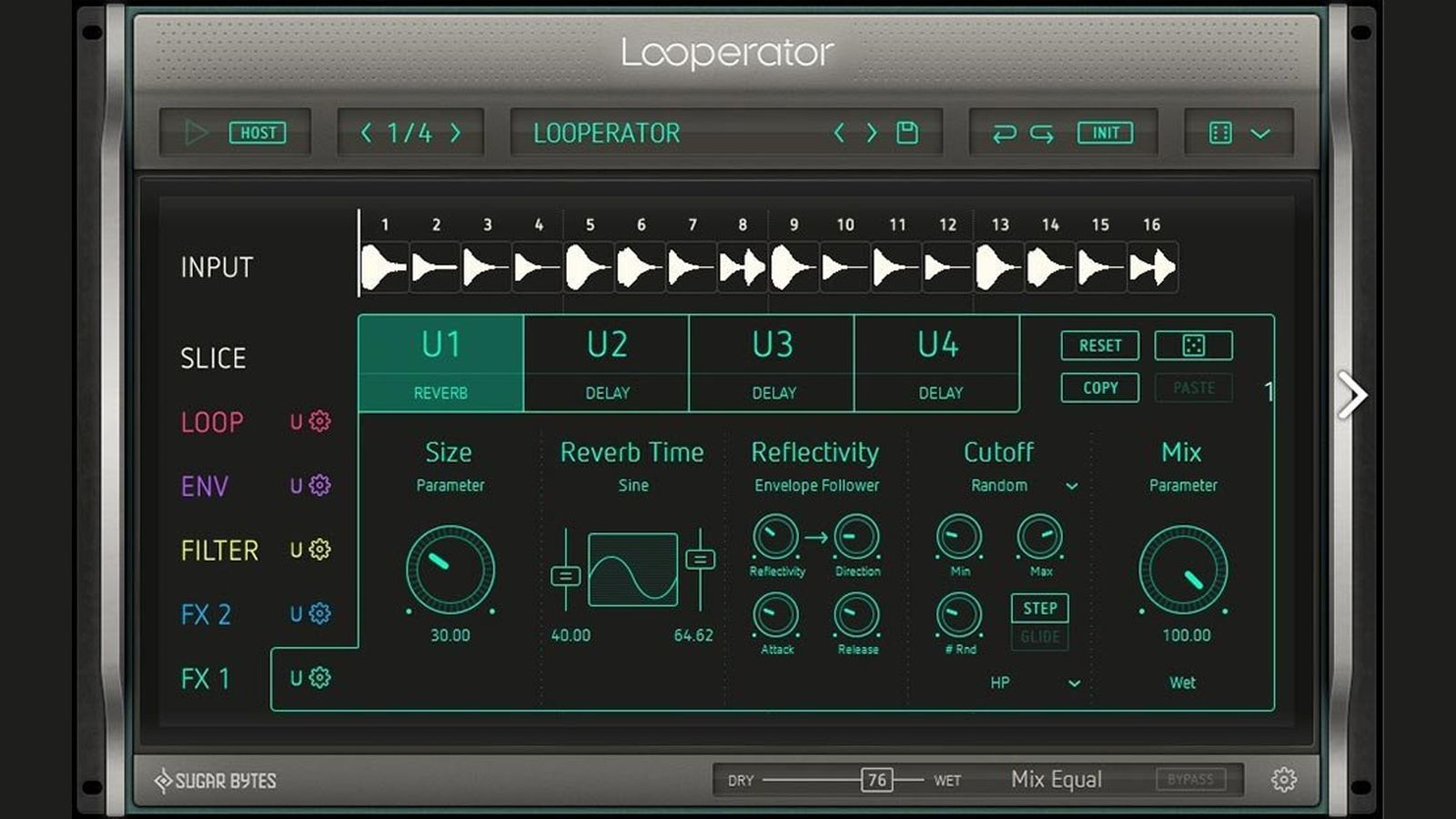Screen dimensions: 1456x819
Task: Open LOOP row gear settings
Action: click(x=319, y=421)
